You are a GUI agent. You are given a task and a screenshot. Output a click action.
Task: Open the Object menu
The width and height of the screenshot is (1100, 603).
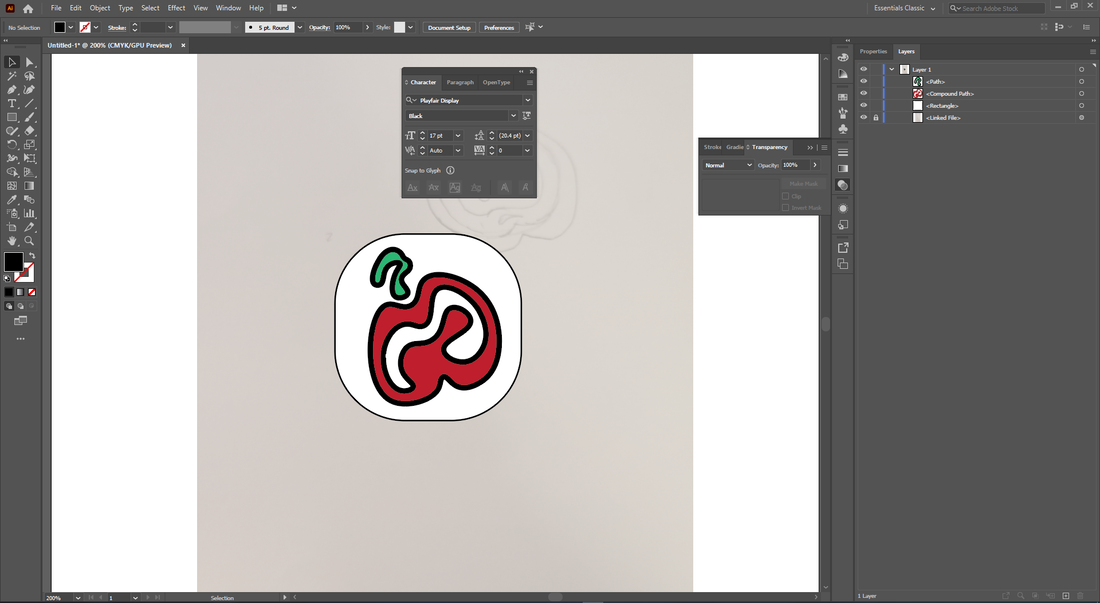click(x=100, y=8)
